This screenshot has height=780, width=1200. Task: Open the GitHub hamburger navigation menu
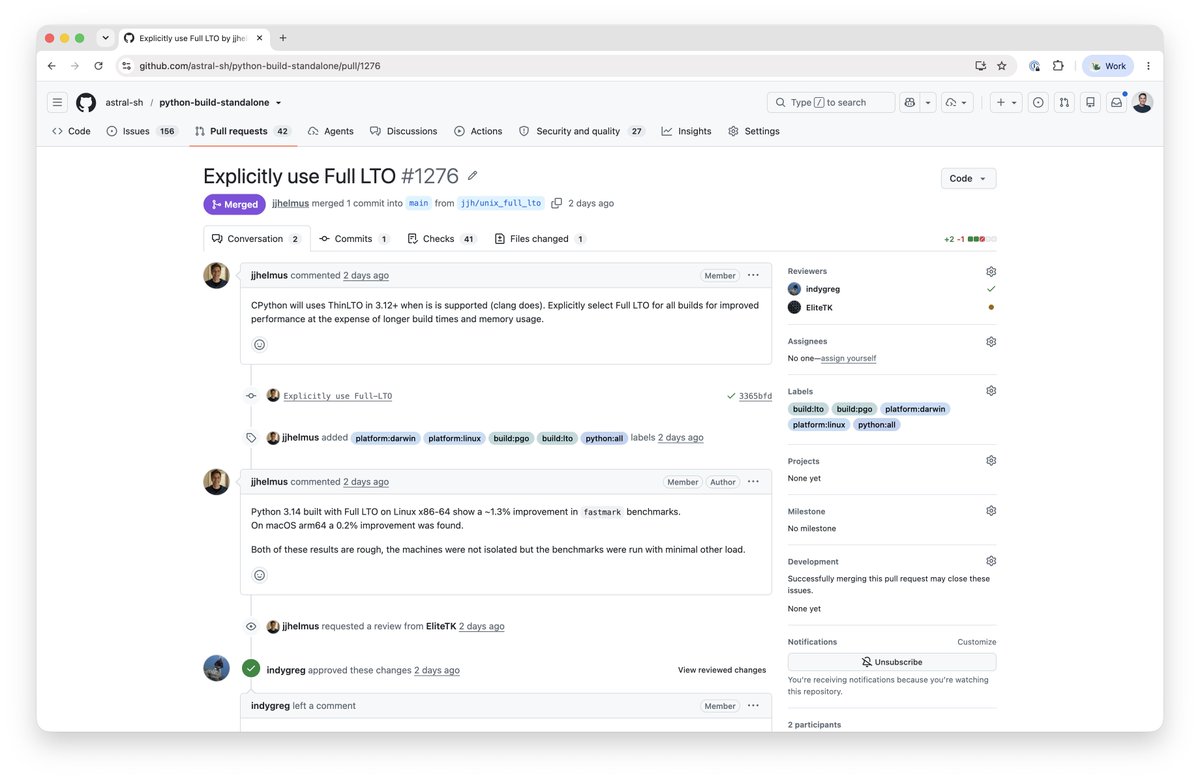point(58,102)
